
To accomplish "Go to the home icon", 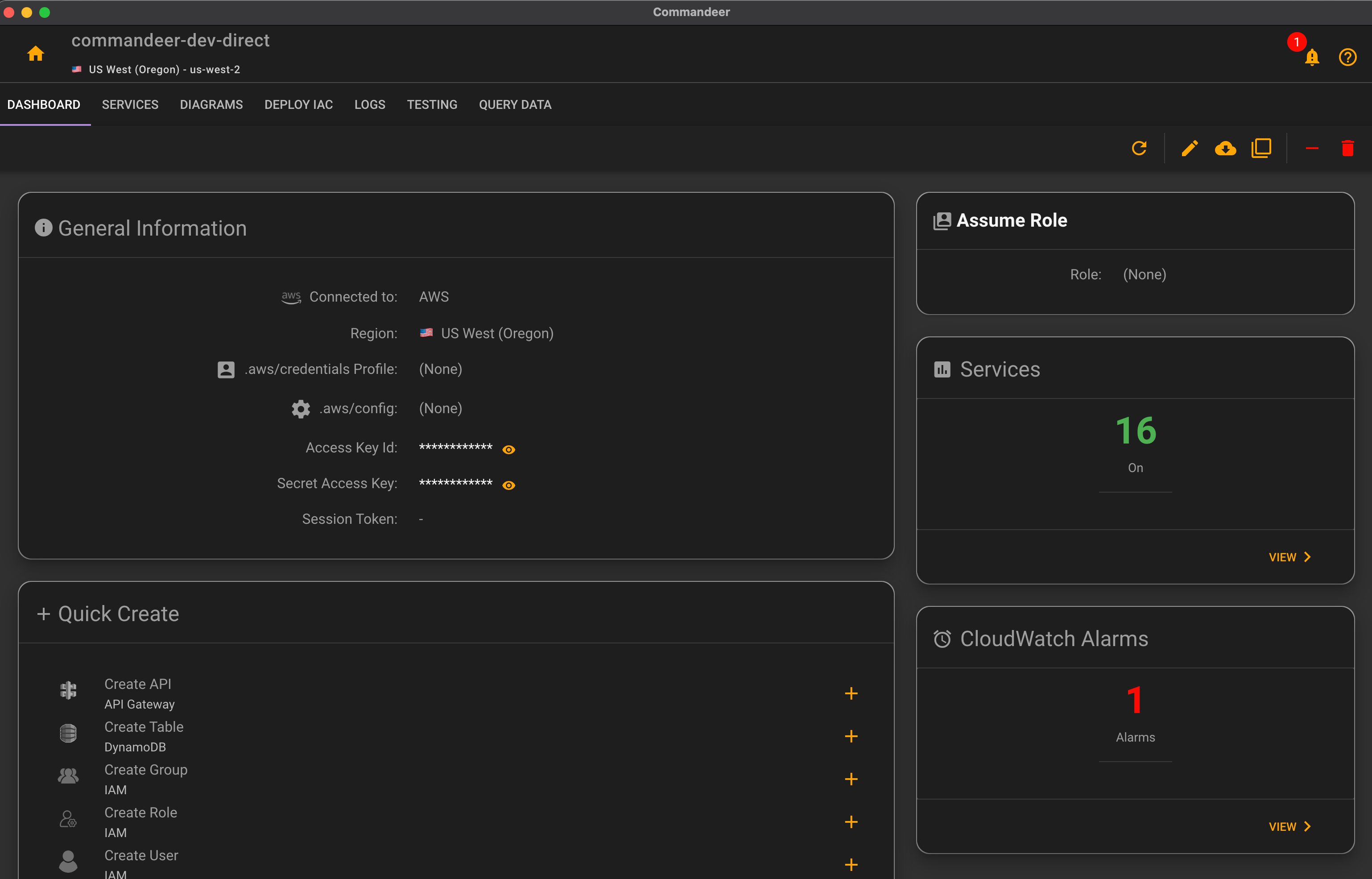I will 35,54.
